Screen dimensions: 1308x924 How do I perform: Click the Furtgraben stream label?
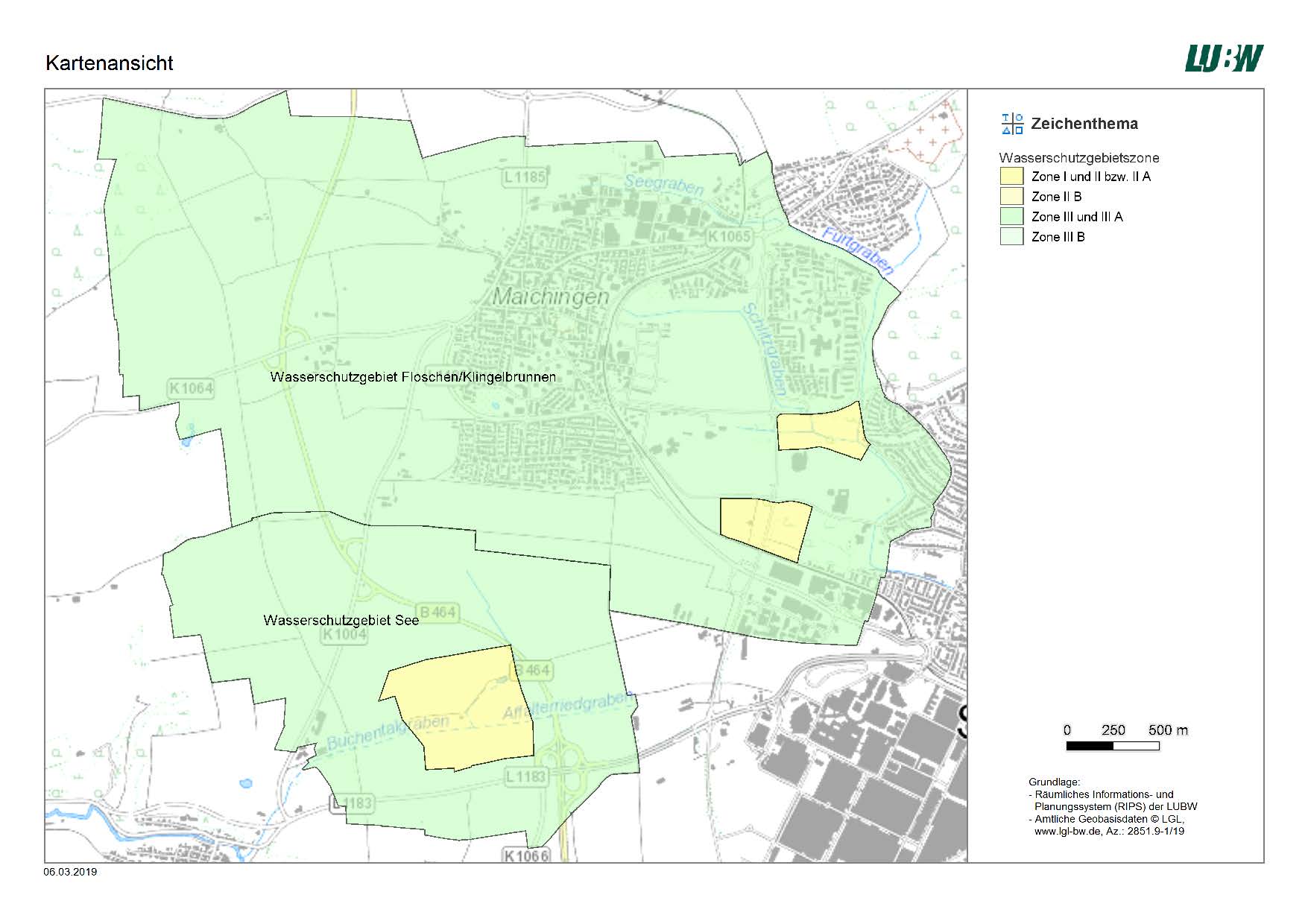857,251
